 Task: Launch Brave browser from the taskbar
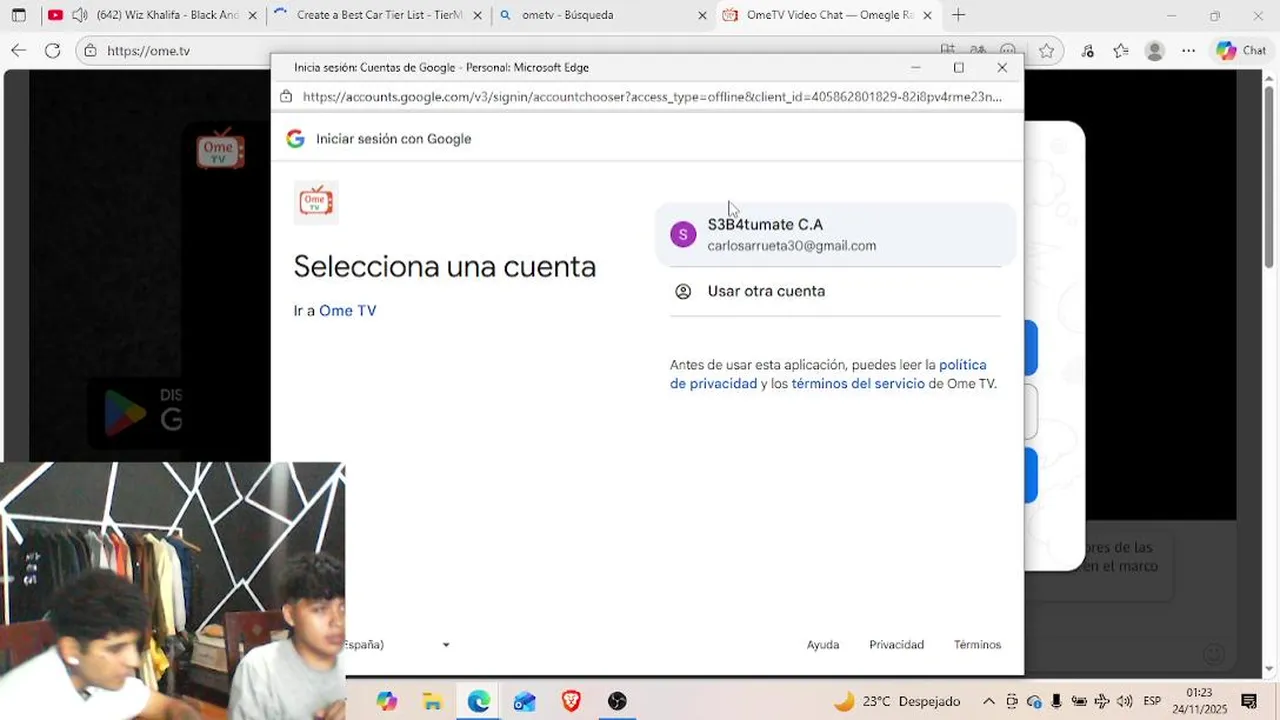(x=571, y=701)
